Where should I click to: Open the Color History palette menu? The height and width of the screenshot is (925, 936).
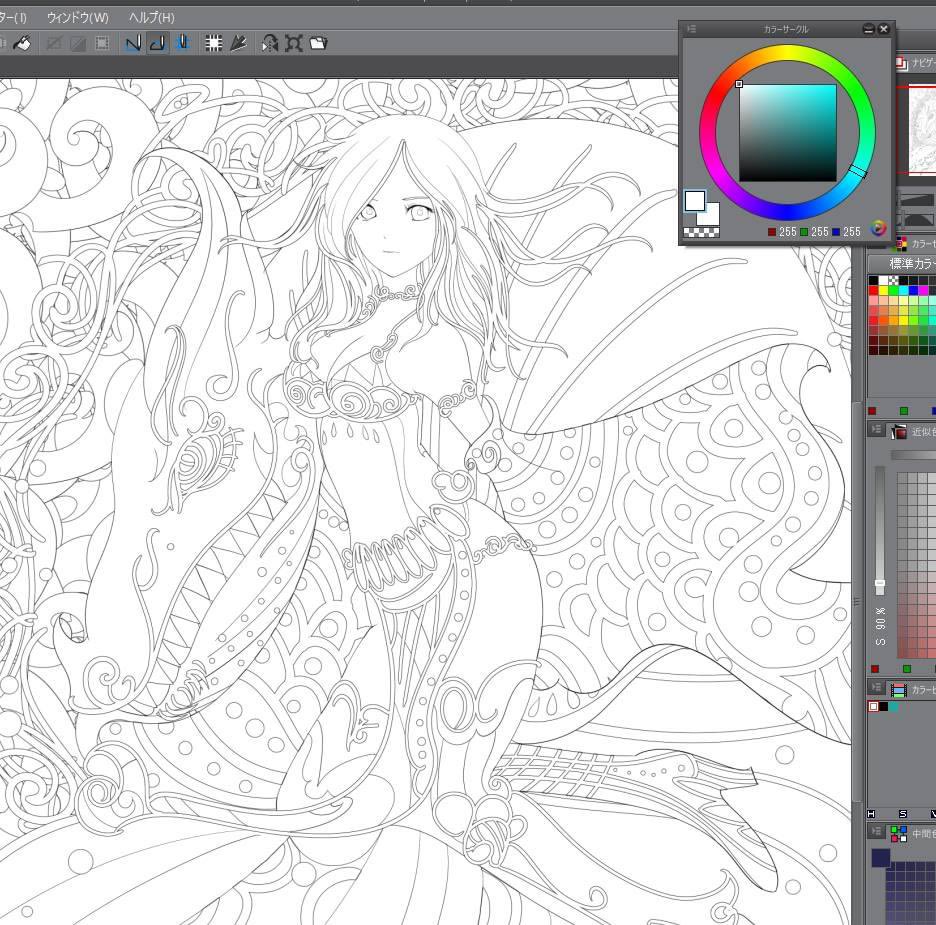coord(876,687)
